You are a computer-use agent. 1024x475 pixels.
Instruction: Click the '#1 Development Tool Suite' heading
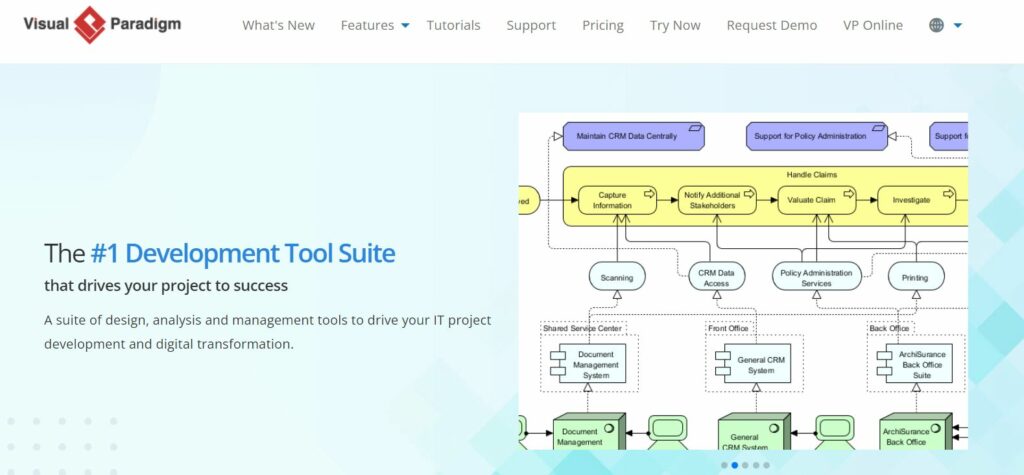coord(243,253)
